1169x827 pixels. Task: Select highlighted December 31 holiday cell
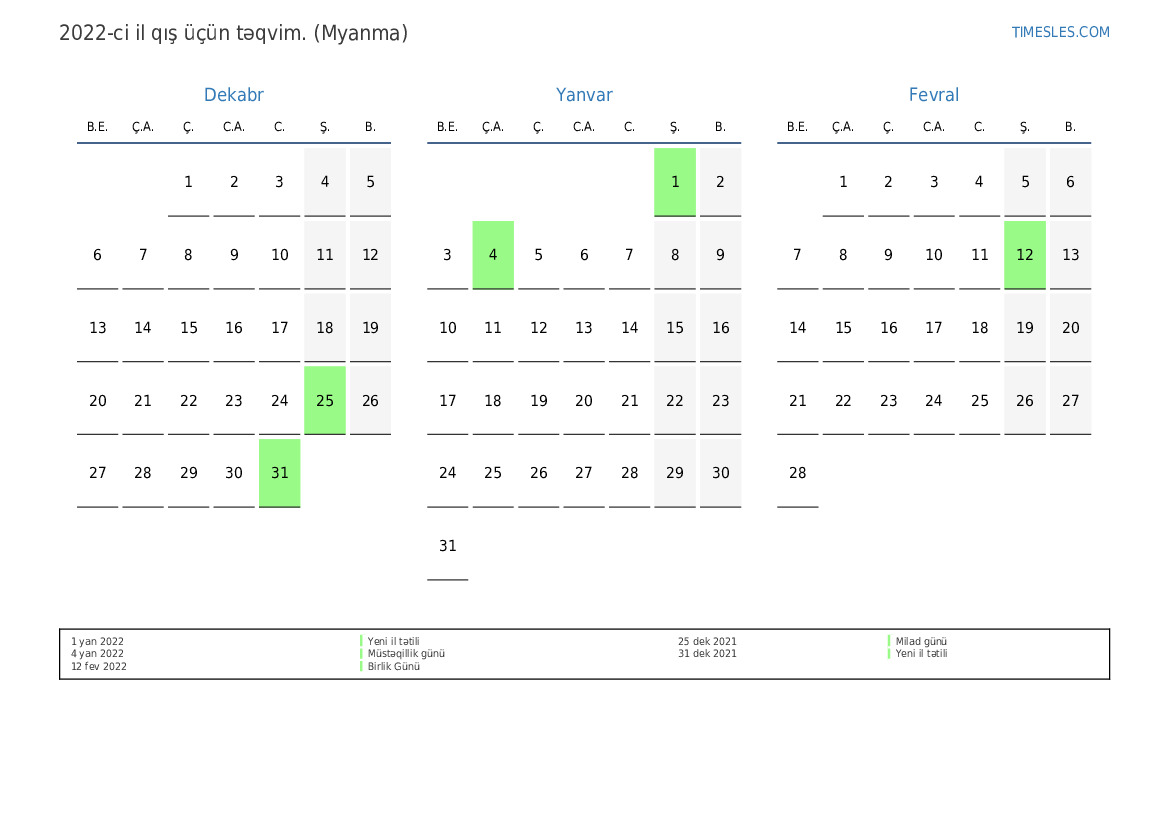[x=279, y=473]
